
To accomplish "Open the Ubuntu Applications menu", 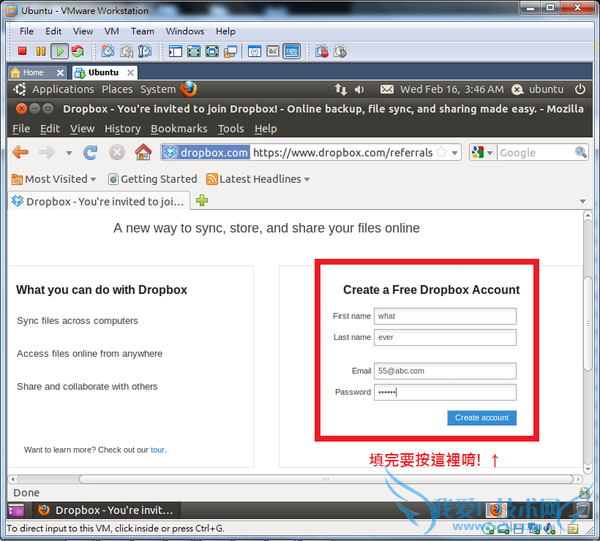I will pyautogui.click(x=63, y=89).
